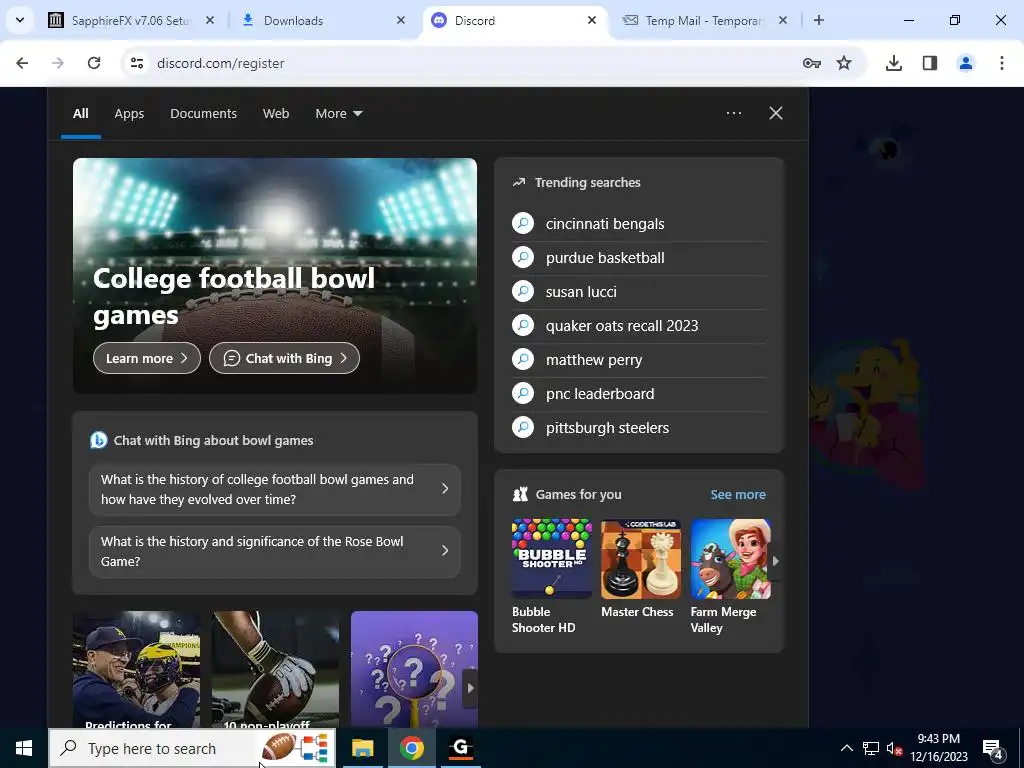This screenshot has width=1024, height=768.
Task: Close the Discord browser tab
Action: [592, 20]
